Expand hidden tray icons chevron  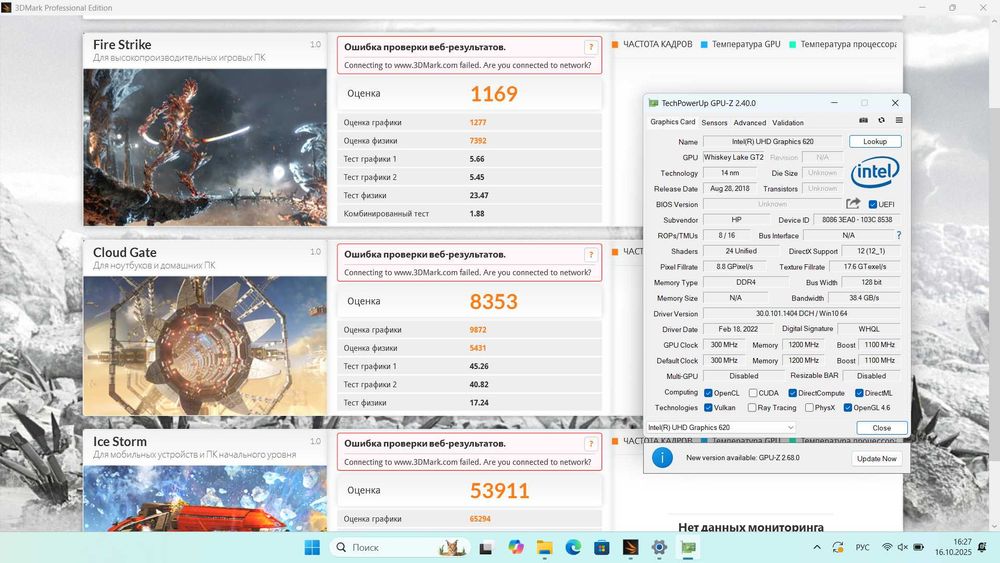(817, 547)
